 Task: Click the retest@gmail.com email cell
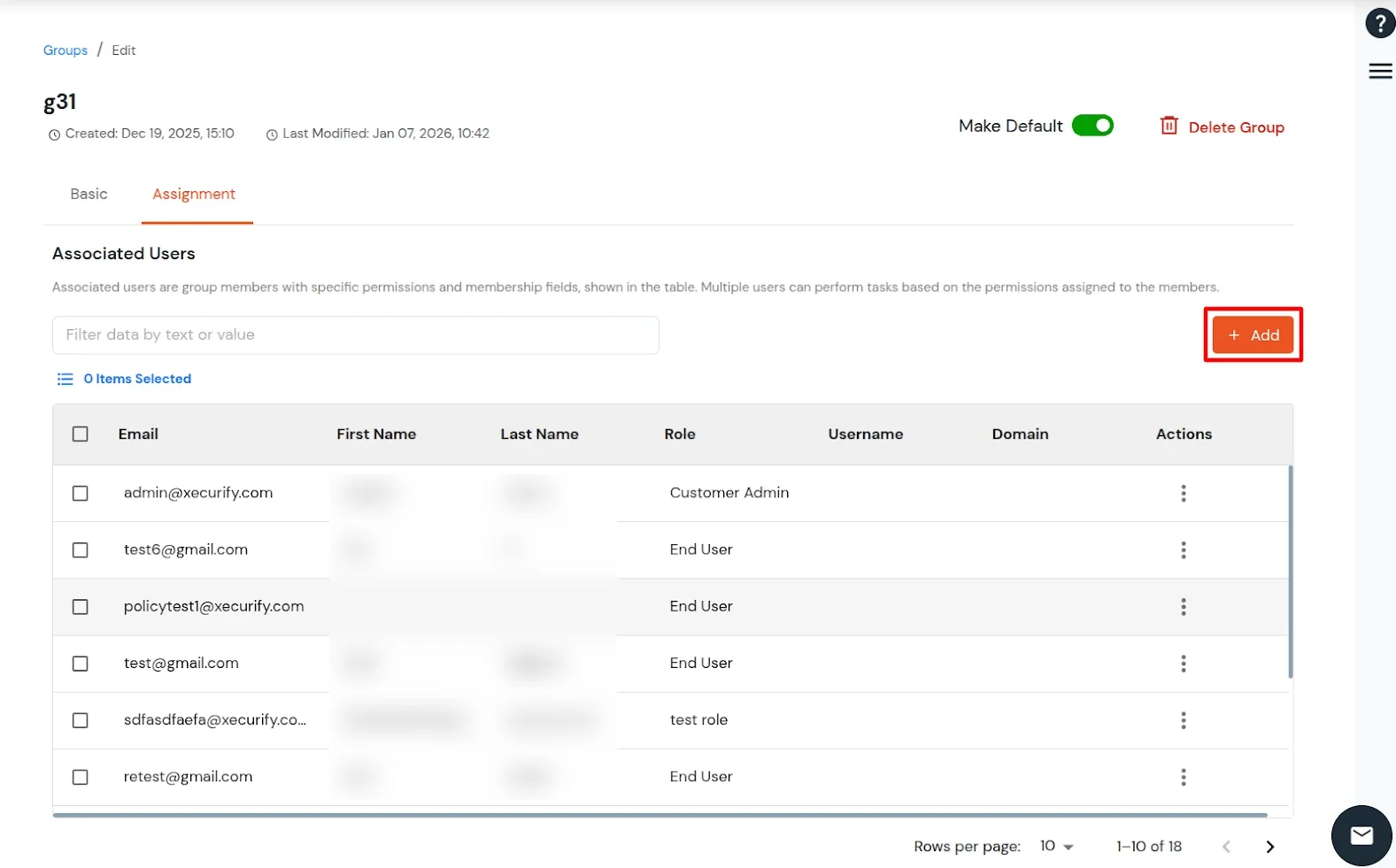point(188,776)
